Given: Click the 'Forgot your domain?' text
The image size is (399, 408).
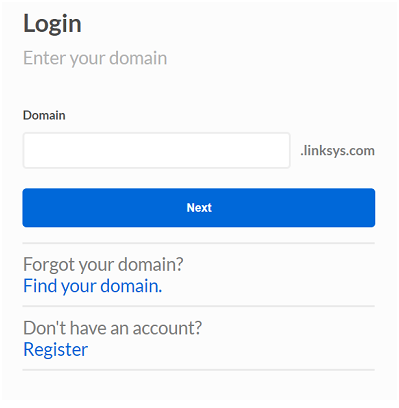Looking at the screenshot, I should (103, 265).
